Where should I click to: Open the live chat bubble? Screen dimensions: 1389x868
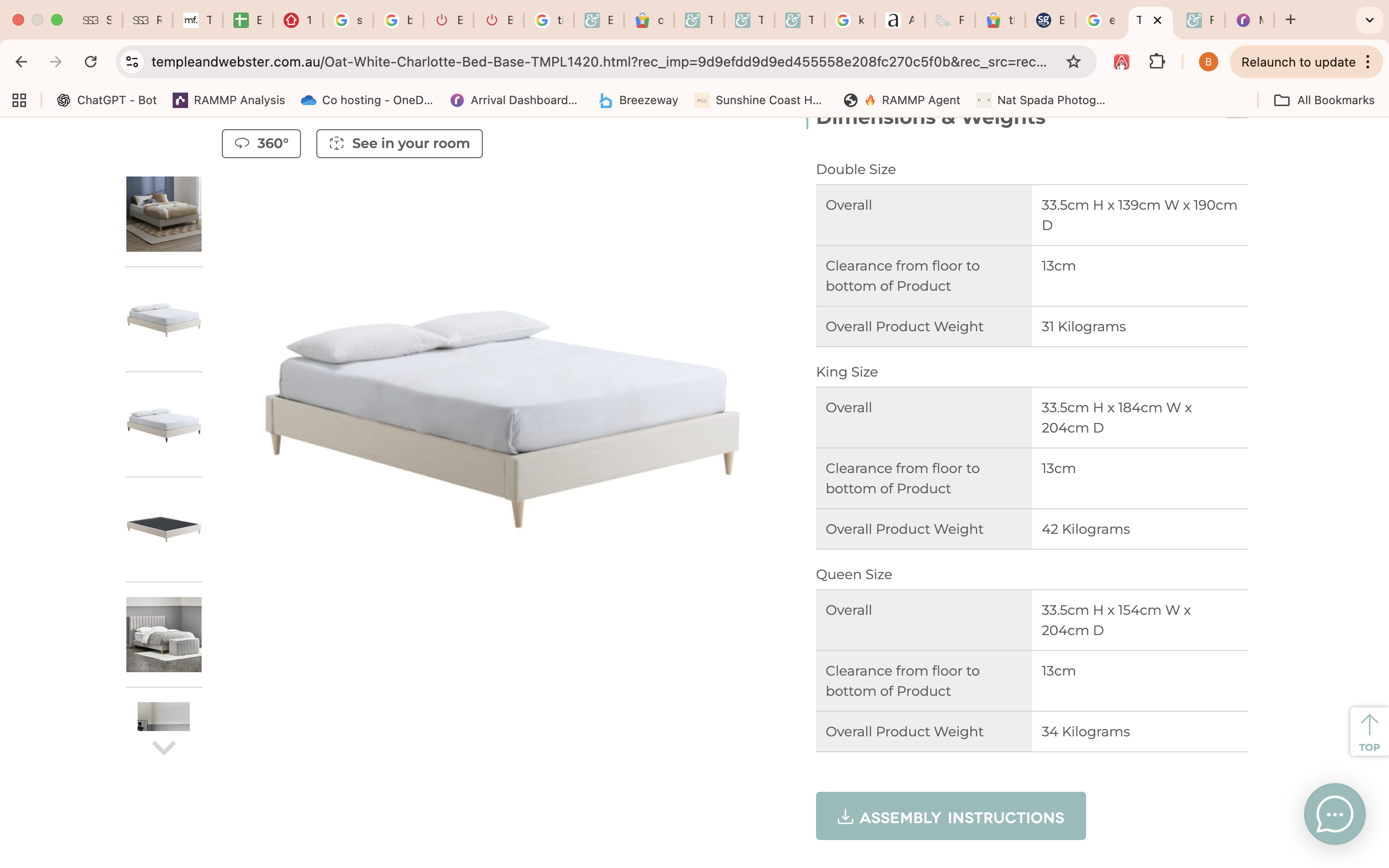pyautogui.click(x=1334, y=814)
